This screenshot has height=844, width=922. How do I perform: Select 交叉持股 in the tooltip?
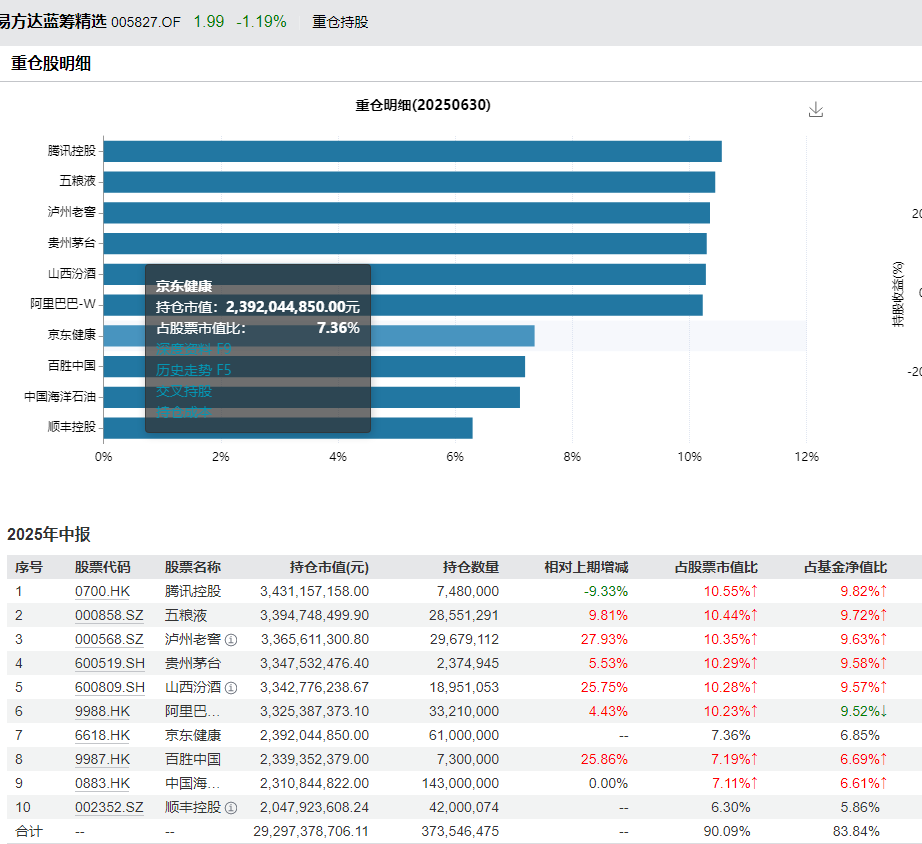[182, 392]
